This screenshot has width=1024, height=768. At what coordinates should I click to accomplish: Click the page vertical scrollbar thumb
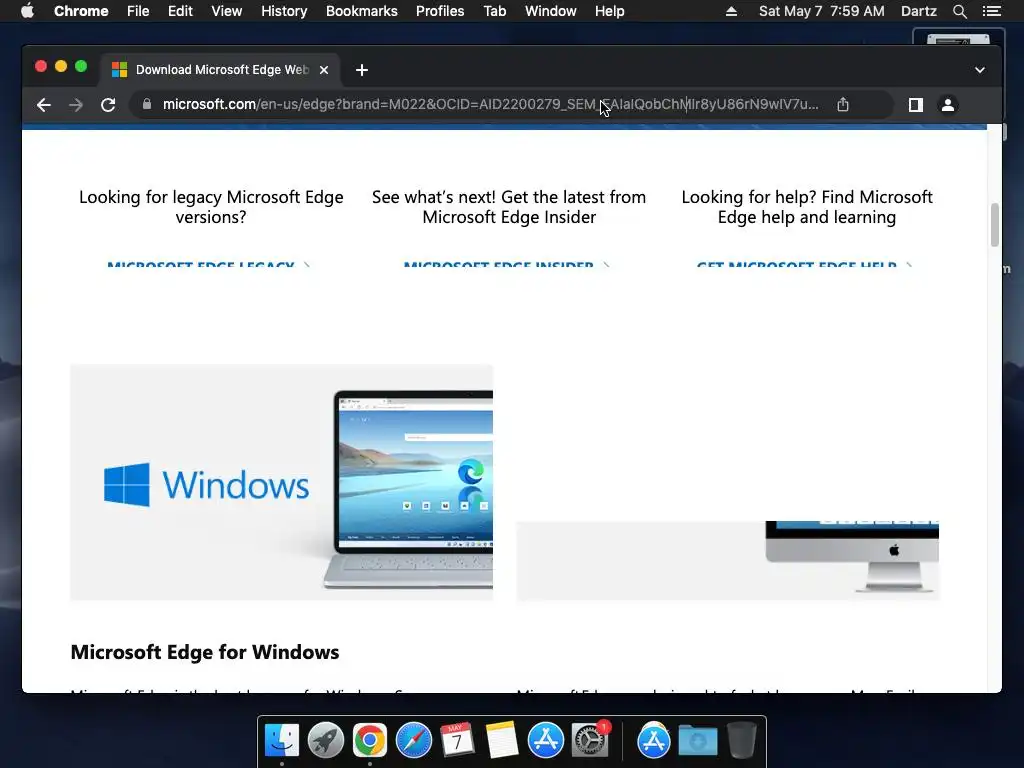click(x=995, y=225)
